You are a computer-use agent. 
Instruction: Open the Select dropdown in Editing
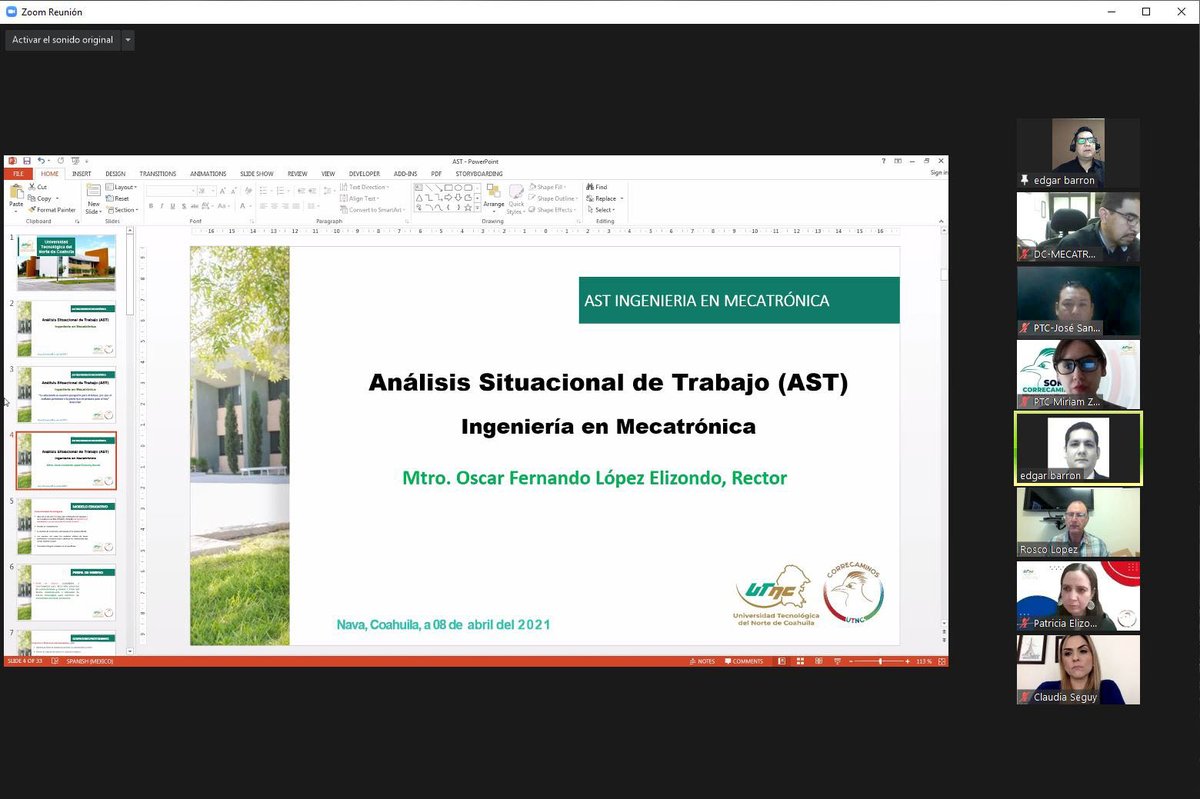point(603,210)
